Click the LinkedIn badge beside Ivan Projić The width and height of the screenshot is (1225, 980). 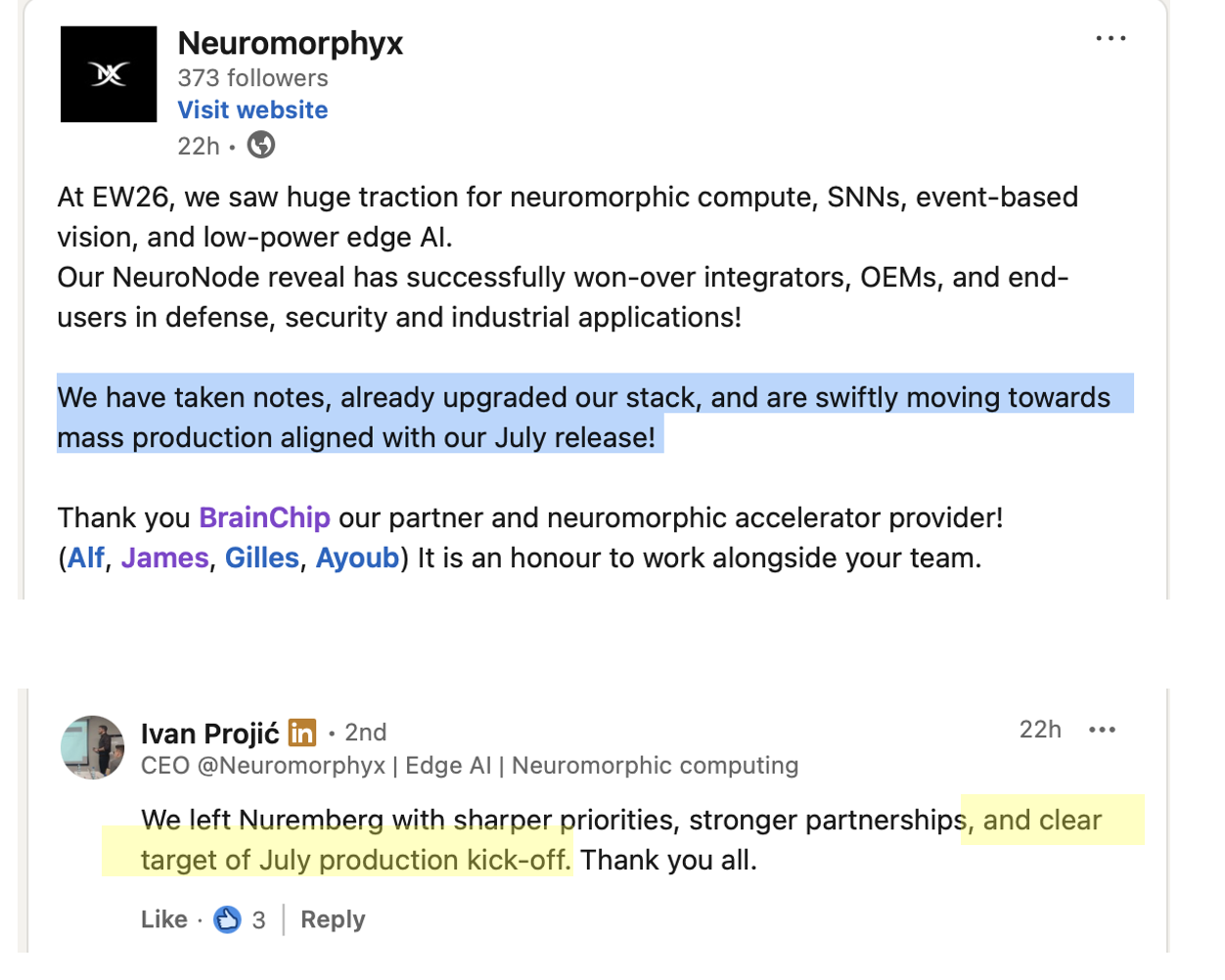(302, 733)
